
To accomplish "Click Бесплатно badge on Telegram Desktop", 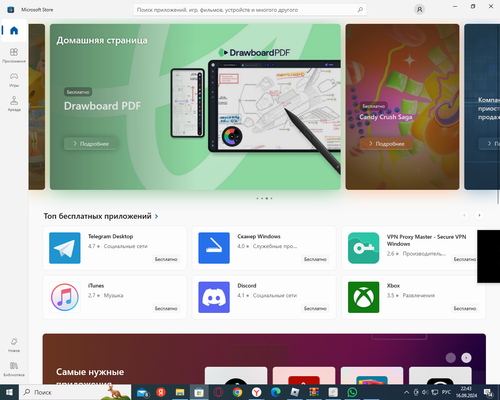I will tap(166, 259).
